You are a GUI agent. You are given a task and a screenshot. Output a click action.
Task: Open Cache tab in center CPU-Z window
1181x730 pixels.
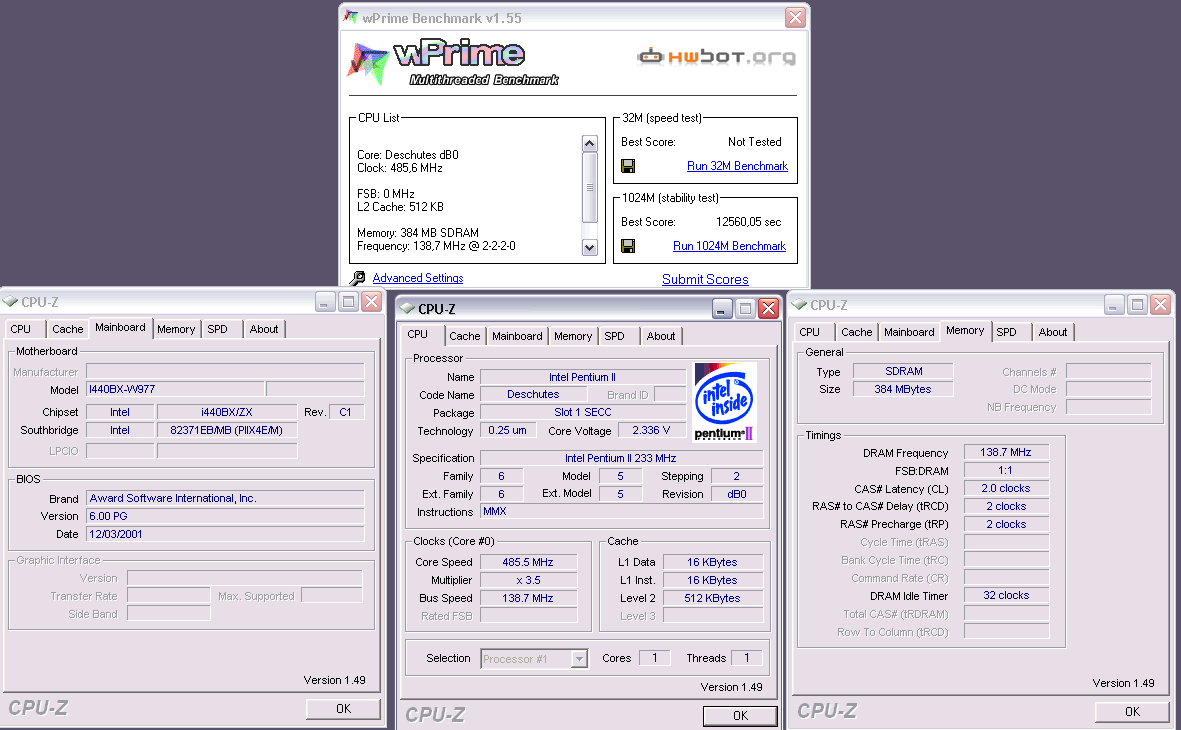tap(465, 336)
